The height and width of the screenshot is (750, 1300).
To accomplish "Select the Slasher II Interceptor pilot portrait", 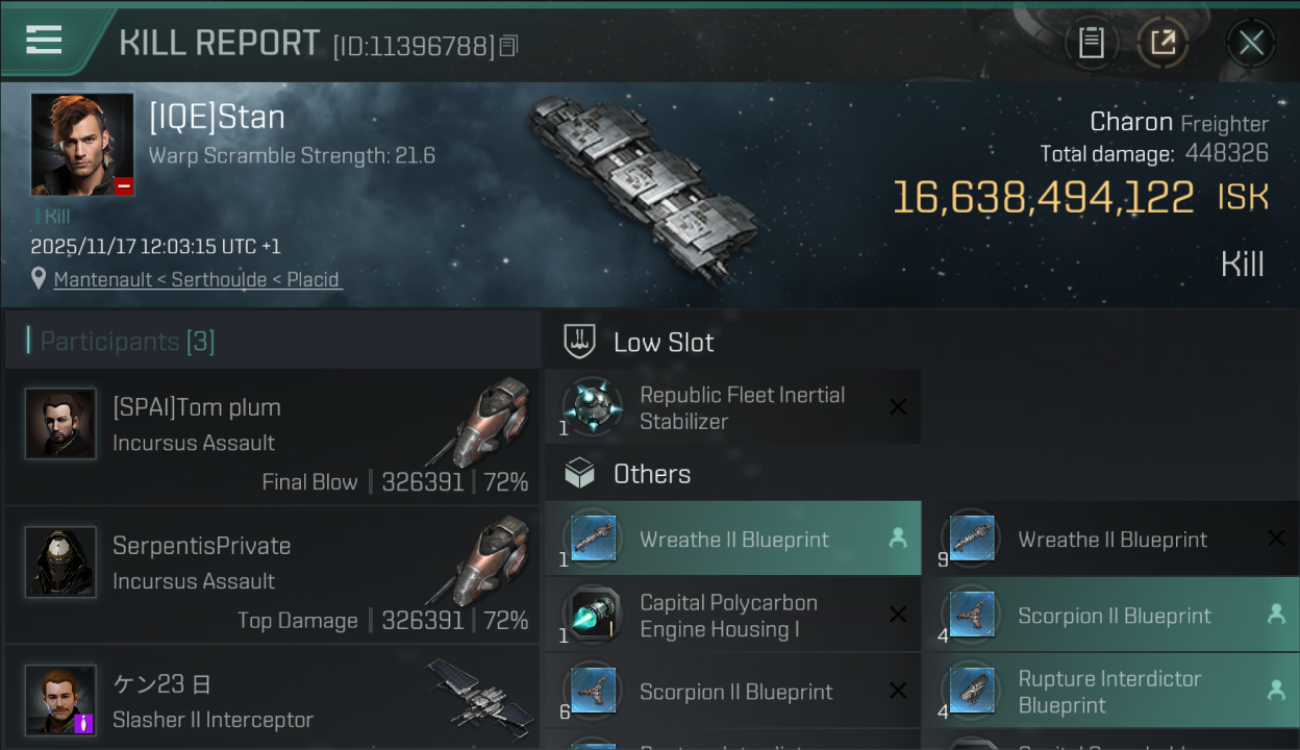I will (61, 700).
